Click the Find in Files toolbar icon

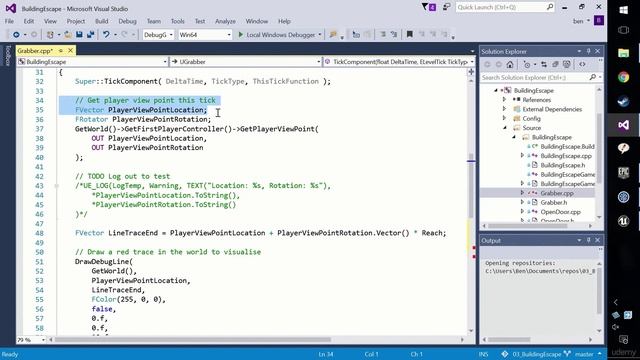click(x=333, y=35)
